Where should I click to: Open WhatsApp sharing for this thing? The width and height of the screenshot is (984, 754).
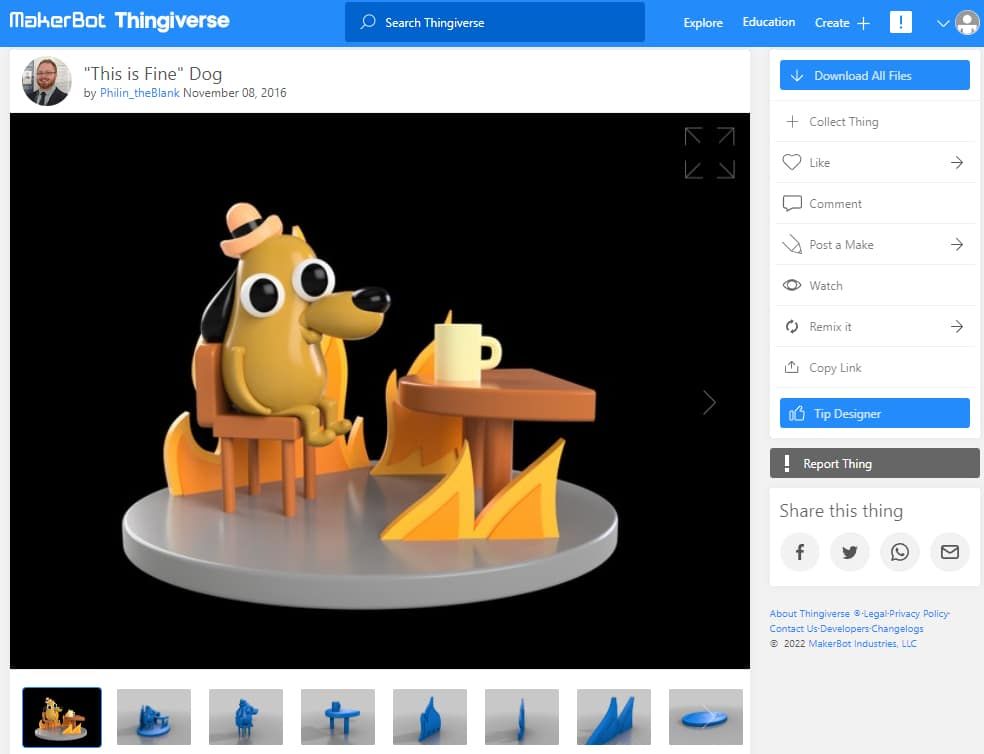[899, 552]
